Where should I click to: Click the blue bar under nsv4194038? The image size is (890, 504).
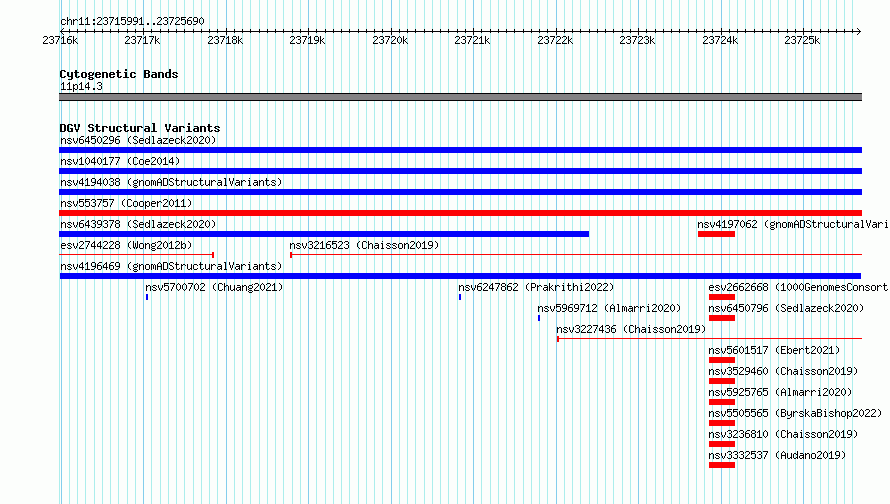tap(460, 192)
